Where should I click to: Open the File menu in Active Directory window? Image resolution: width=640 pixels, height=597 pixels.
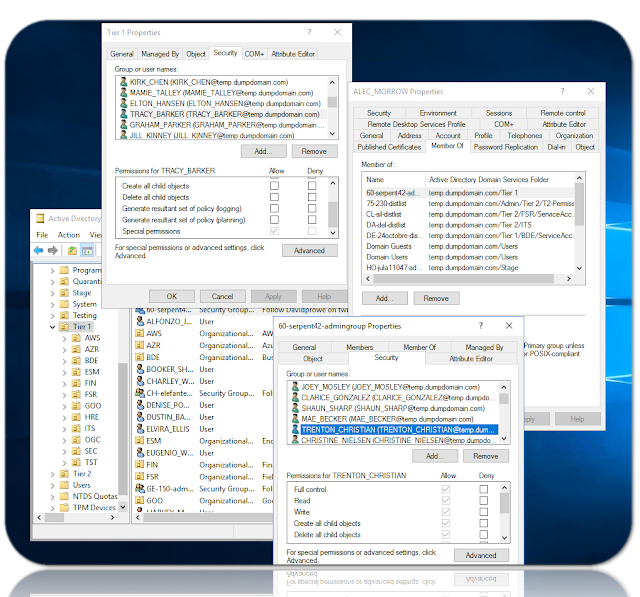42,235
